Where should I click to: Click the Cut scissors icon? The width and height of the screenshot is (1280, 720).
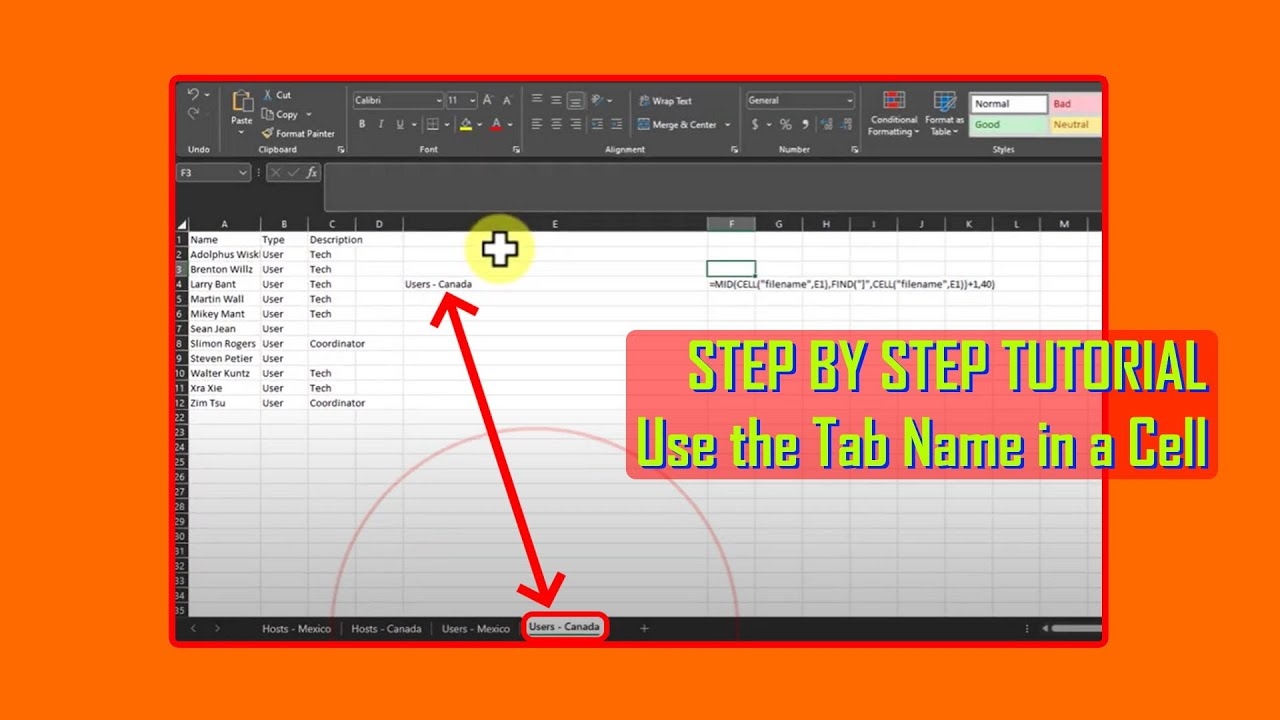[268, 95]
